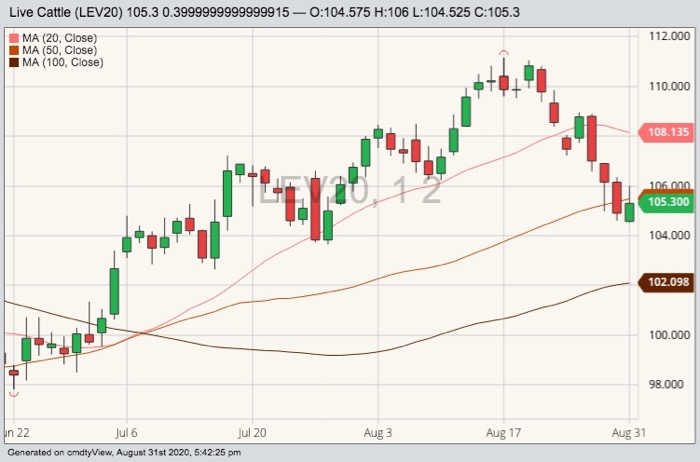This screenshot has height=462, width=700.
Task: Click the C:105.3 close value in header
Action: click(x=496, y=12)
